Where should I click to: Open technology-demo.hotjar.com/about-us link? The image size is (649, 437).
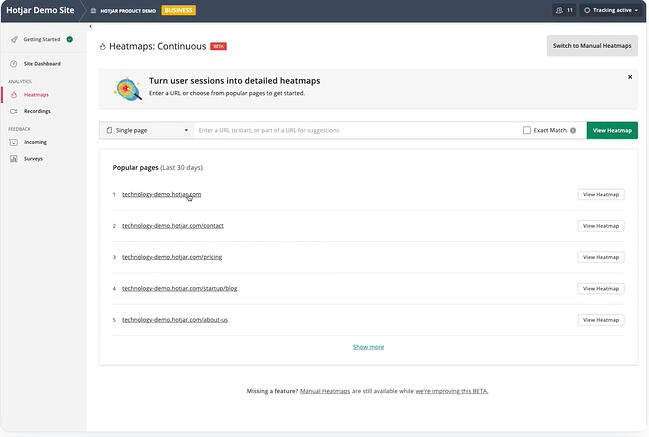coord(175,320)
